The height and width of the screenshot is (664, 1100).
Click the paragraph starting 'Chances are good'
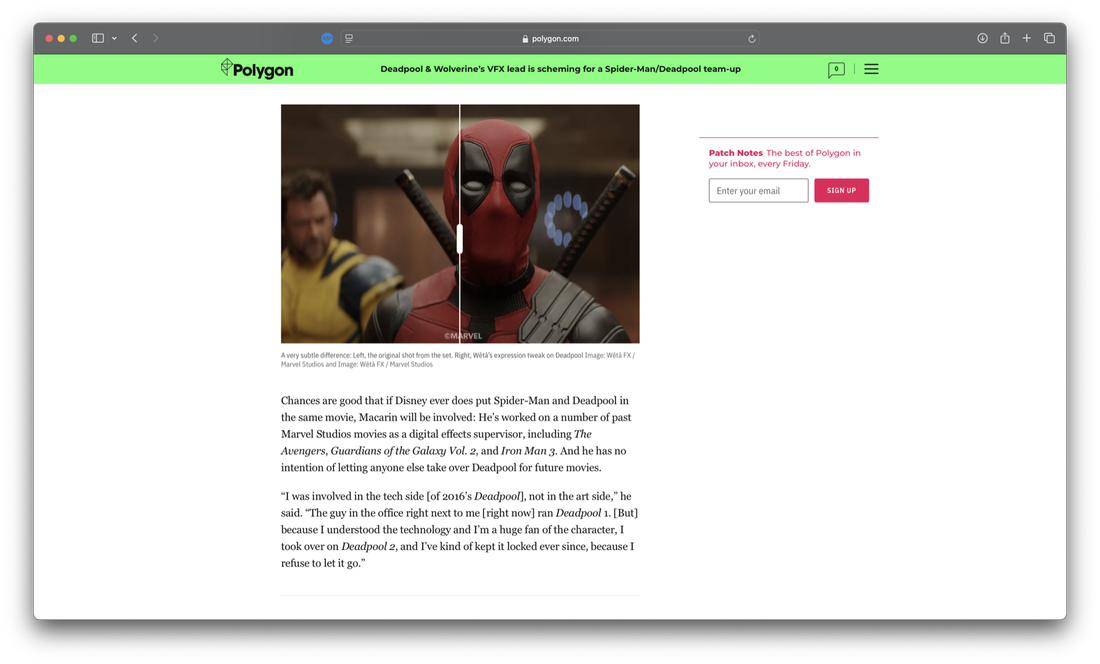click(x=456, y=434)
